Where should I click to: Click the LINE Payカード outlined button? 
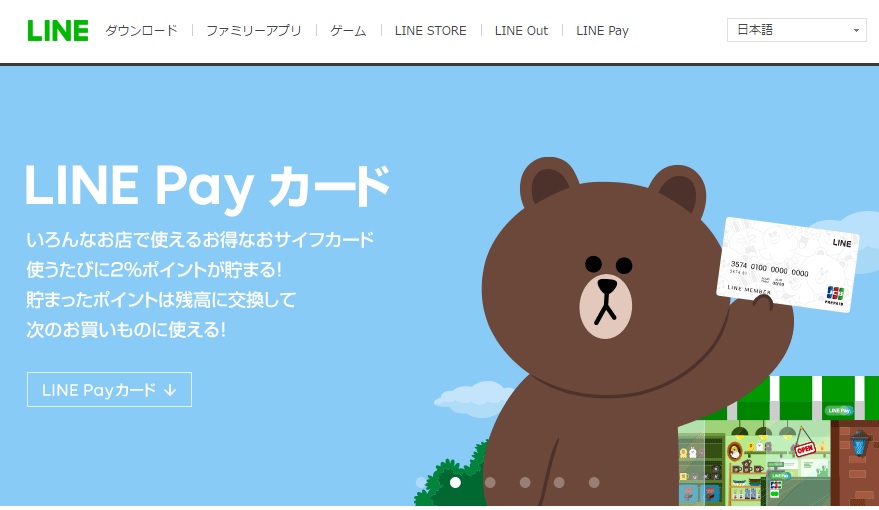[x=109, y=390]
